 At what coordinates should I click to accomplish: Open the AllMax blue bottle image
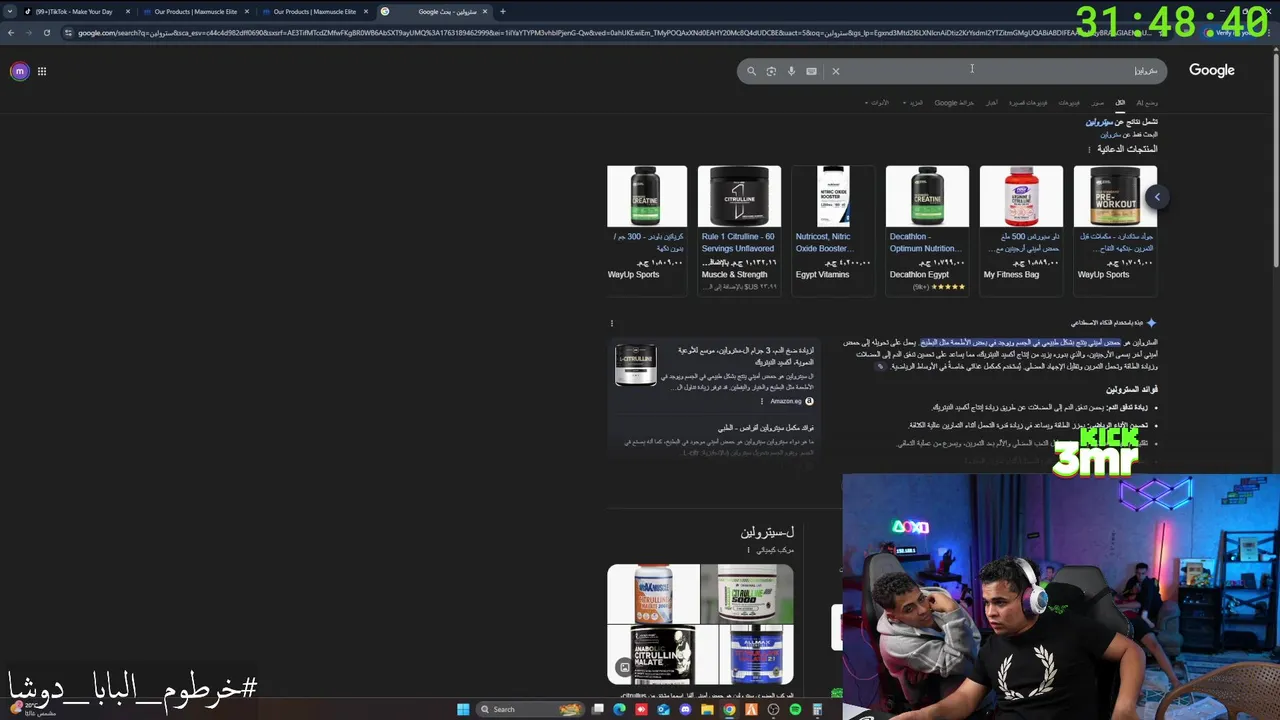tap(756, 655)
